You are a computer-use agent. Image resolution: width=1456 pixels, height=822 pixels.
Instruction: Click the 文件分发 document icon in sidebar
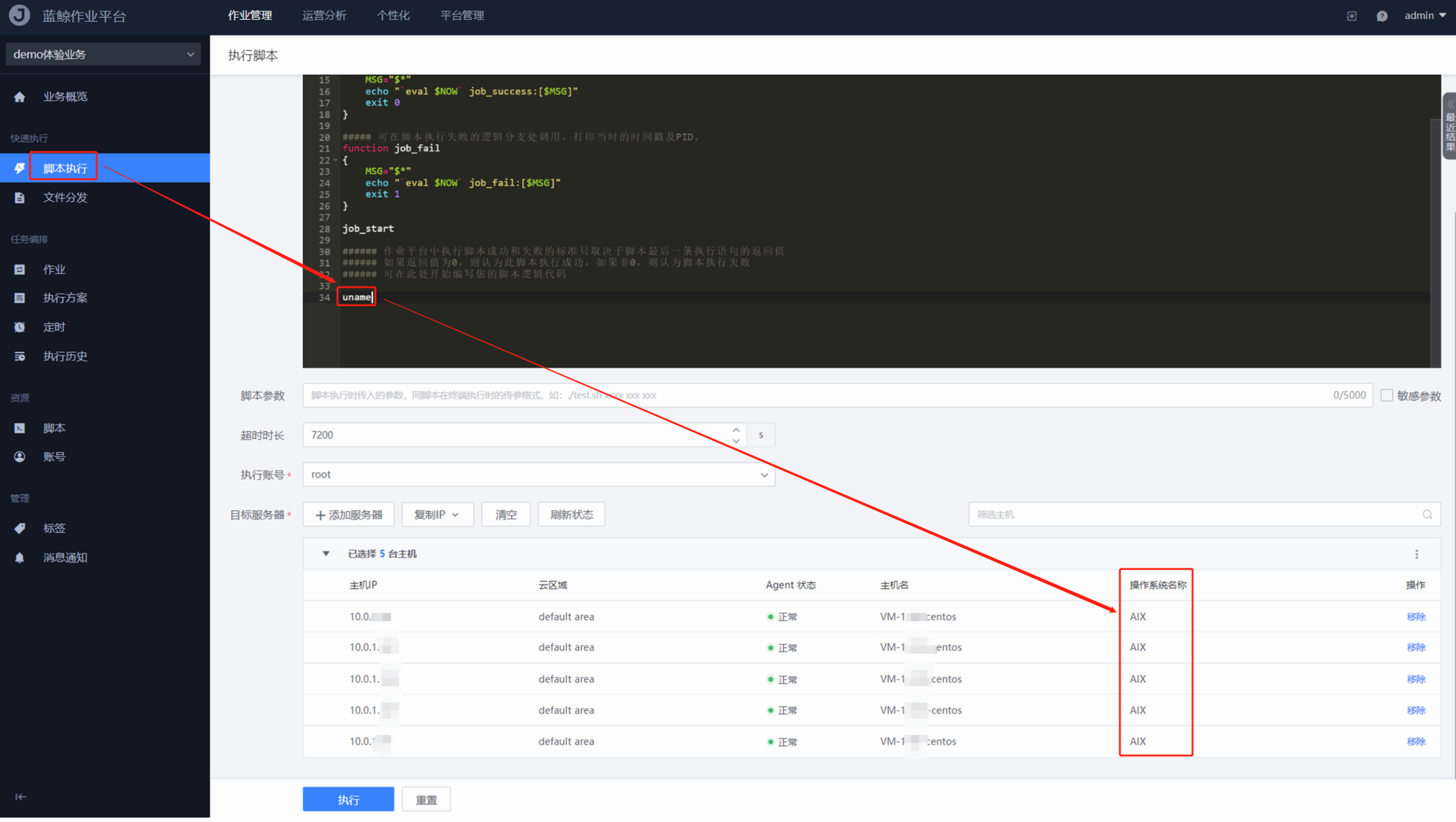(x=20, y=198)
